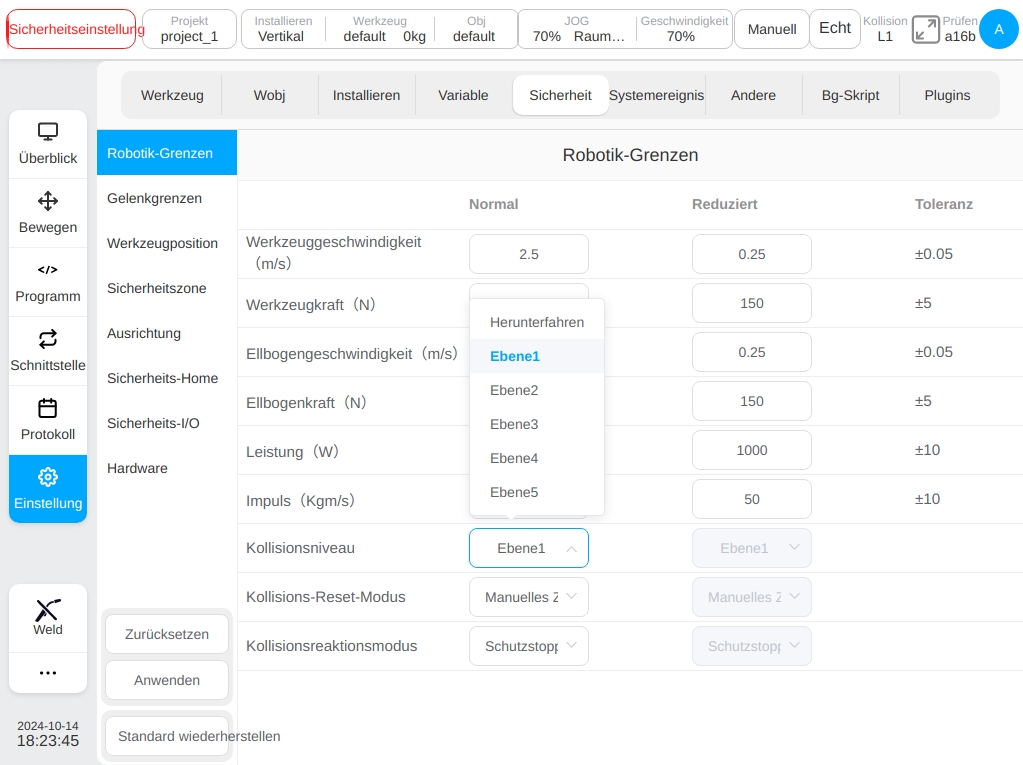Expand the Kollisions-Reset-Modus normal dropdown
Screen dimensions: 1023x765
pos(528,597)
